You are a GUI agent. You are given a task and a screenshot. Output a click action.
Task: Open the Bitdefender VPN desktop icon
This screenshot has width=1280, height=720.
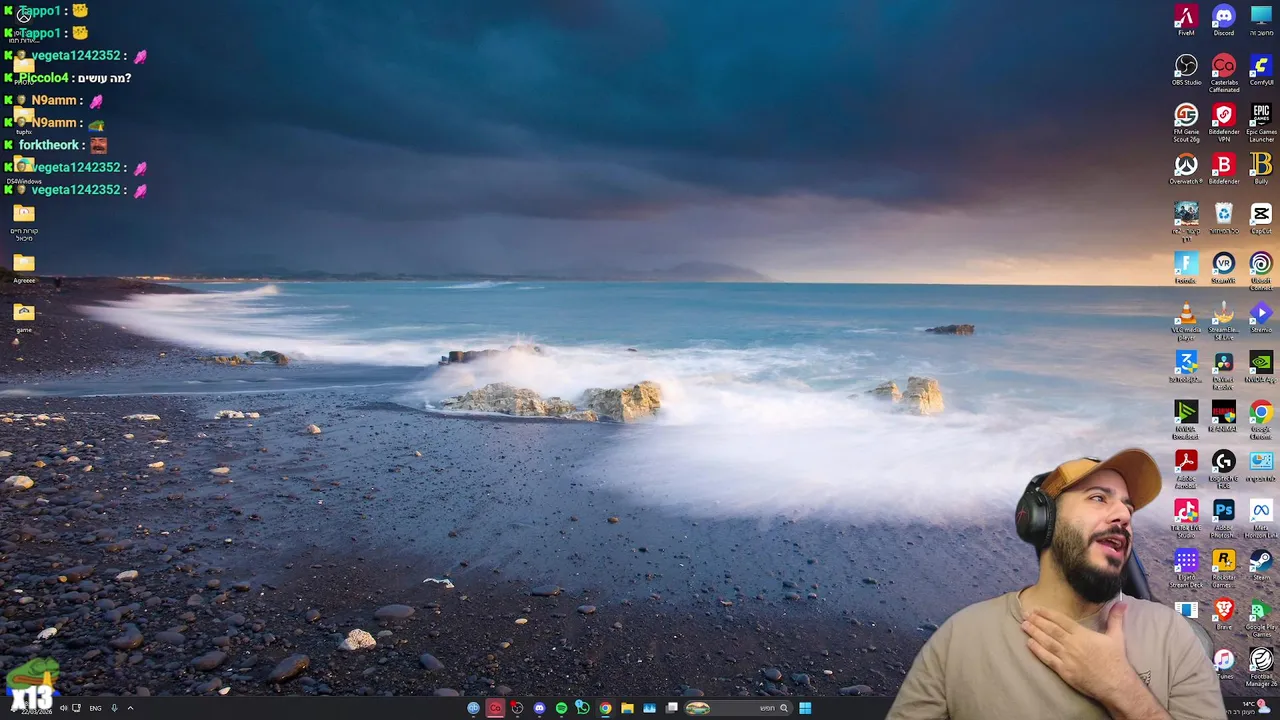(1223, 124)
